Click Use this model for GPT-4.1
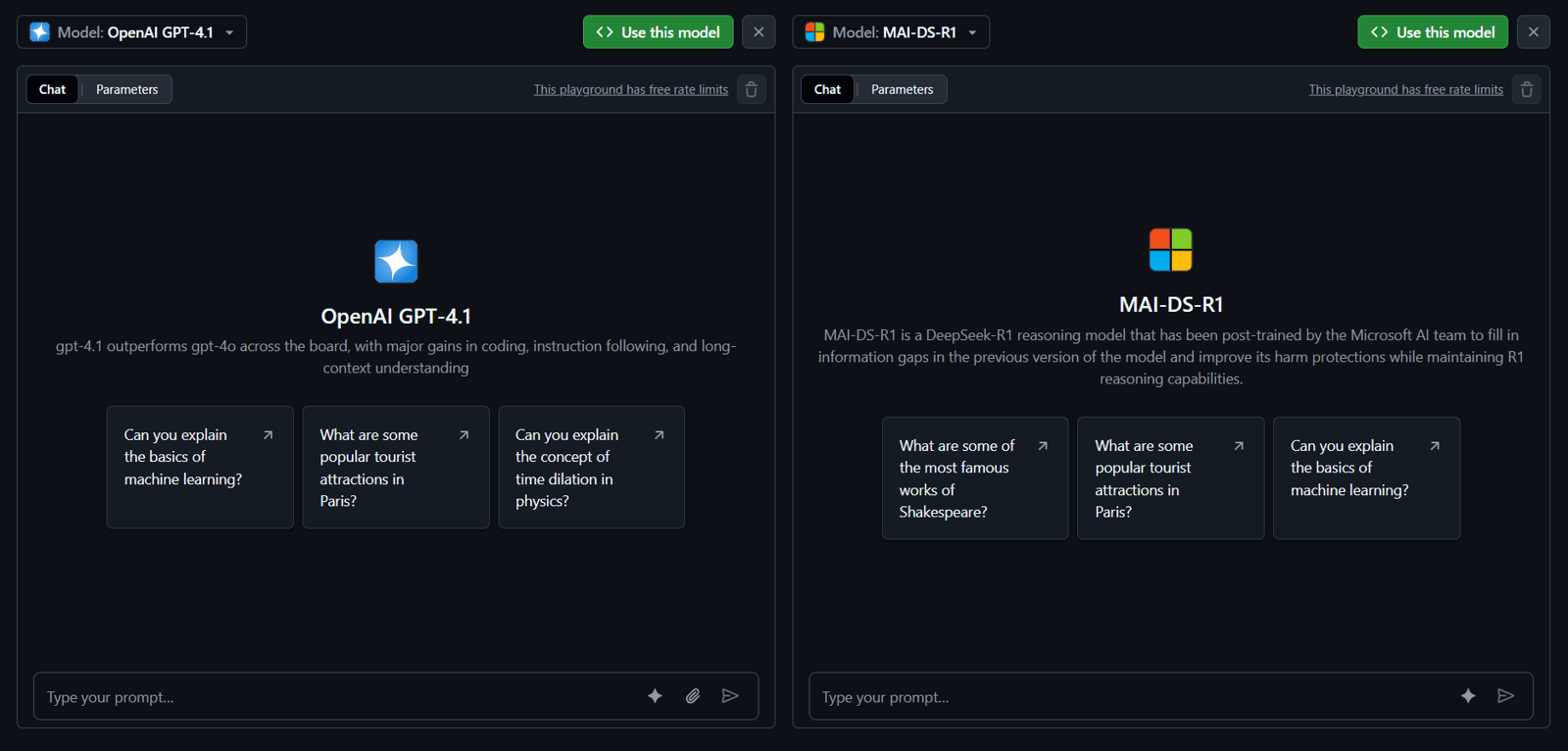Viewport: 1568px width, 751px height. tap(659, 32)
